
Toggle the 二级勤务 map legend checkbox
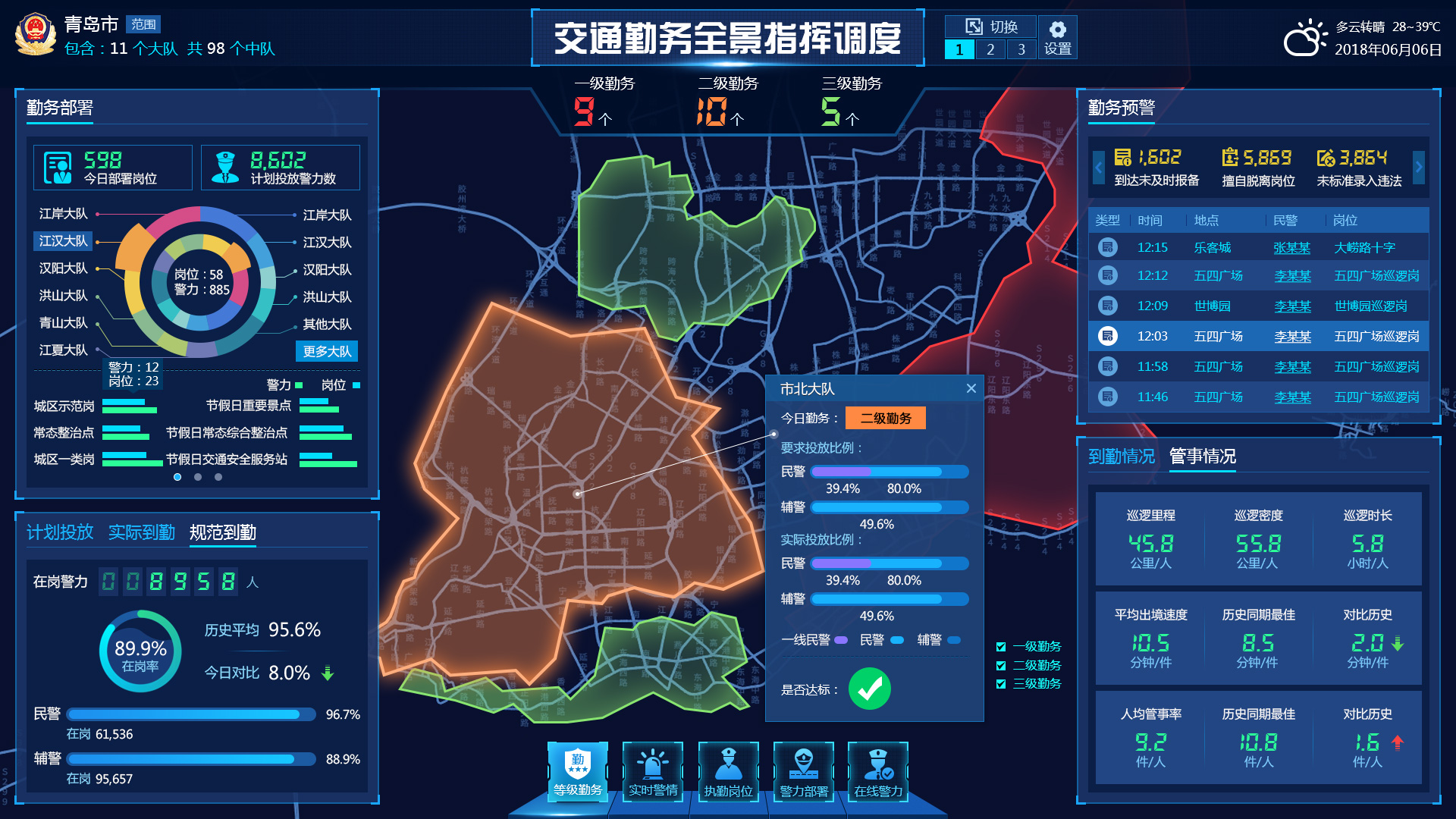(1001, 665)
